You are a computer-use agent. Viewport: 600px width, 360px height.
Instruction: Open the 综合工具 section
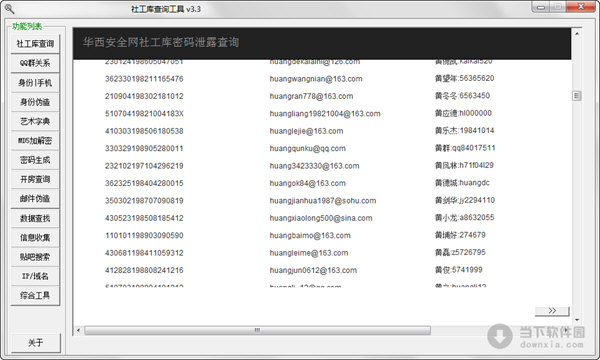click(35, 296)
